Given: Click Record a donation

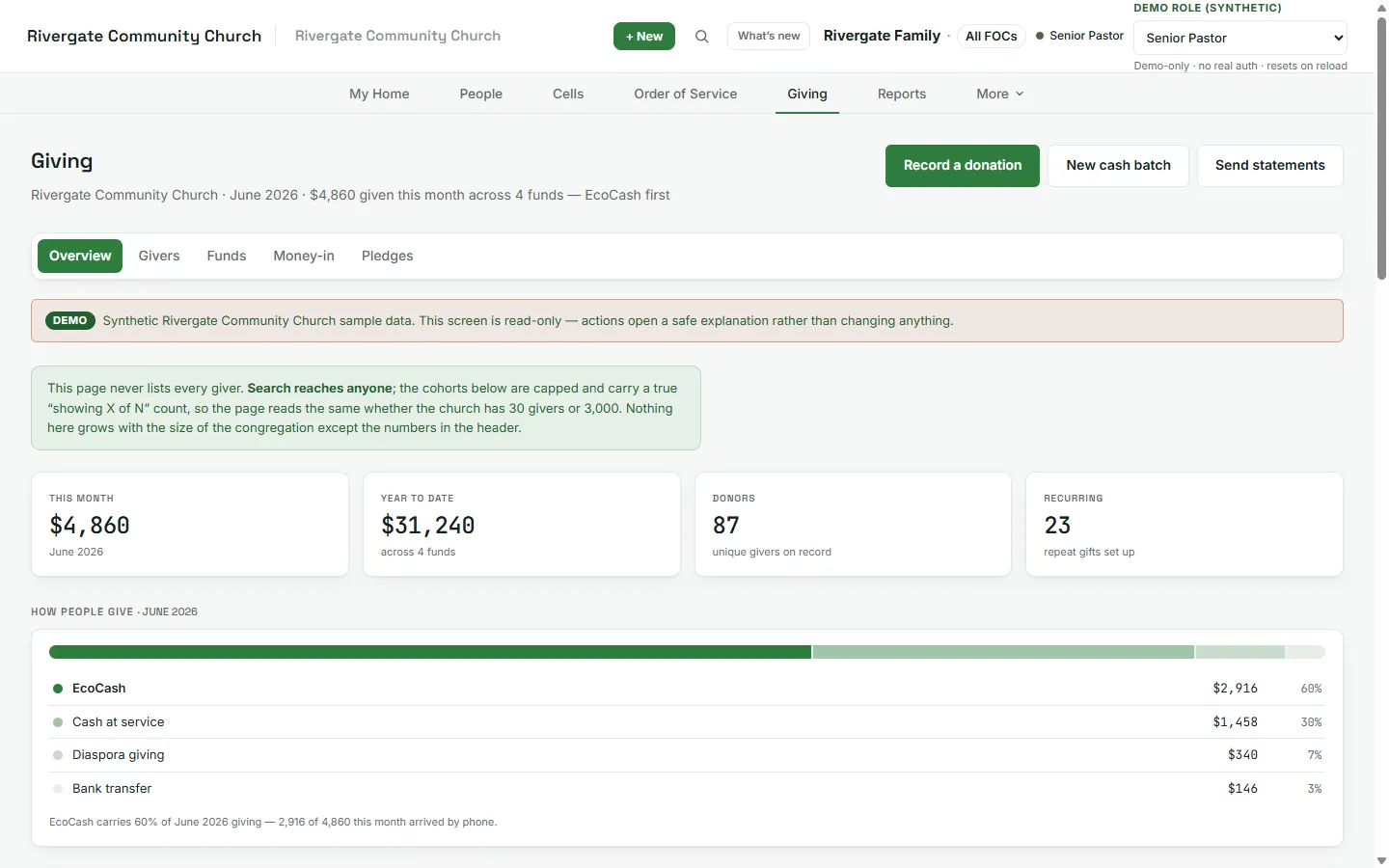Looking at the screenshot, I should tap(963, 166).
